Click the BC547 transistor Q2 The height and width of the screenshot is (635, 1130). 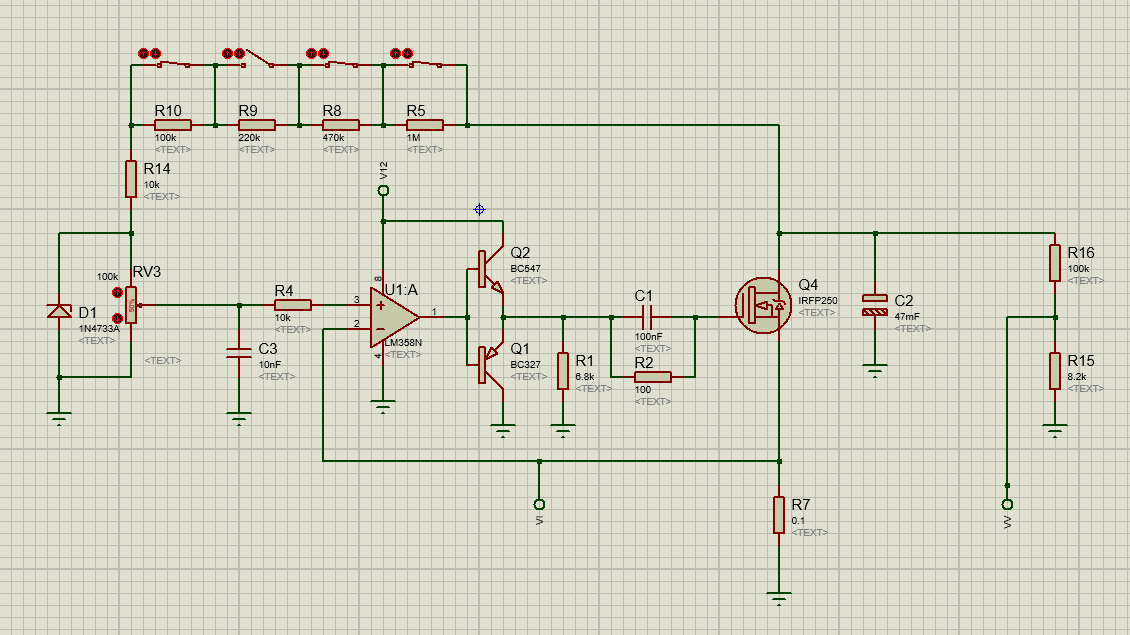(x=489, y=268)
